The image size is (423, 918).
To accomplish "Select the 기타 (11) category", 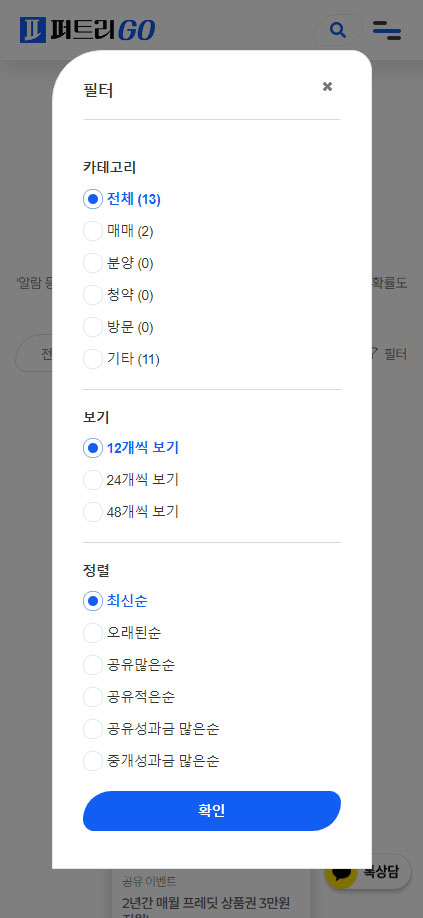I will [x=121, y=359].
